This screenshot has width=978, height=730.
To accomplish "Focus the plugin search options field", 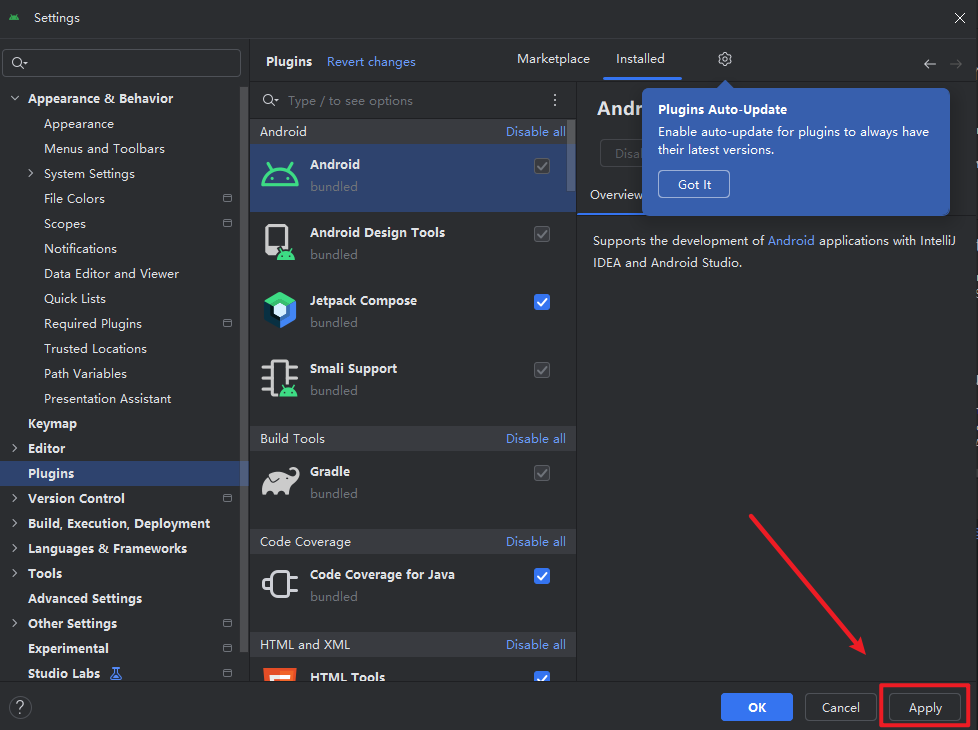I will click(410, 101).
